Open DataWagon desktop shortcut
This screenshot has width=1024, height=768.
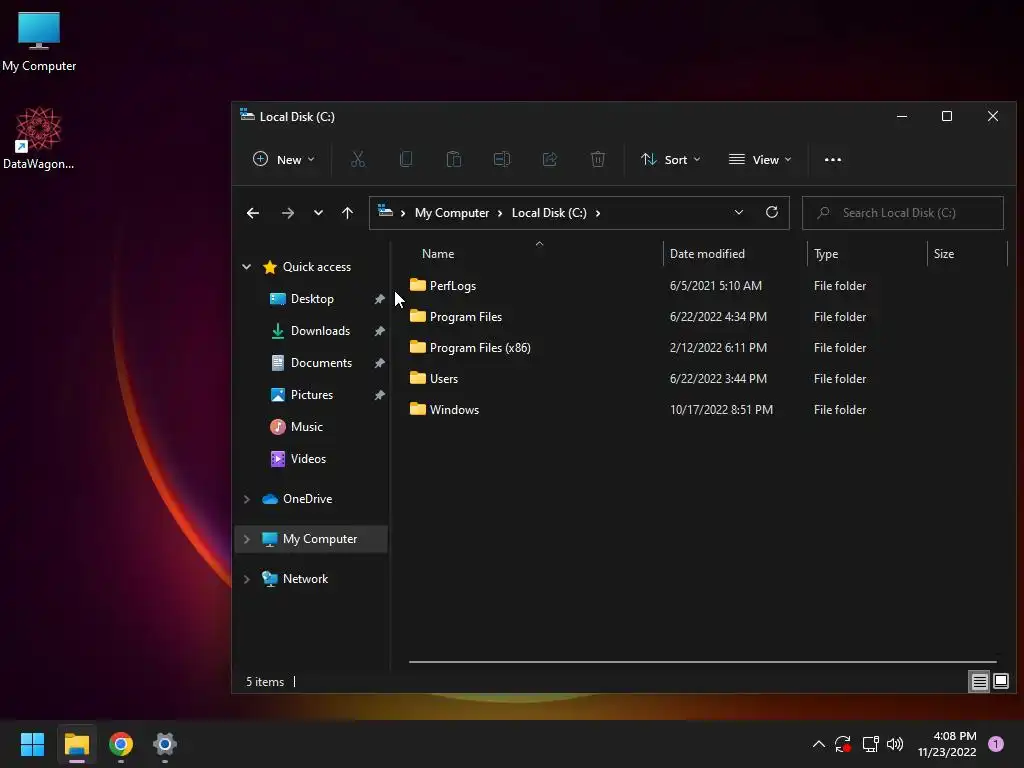tap(39, 139)
